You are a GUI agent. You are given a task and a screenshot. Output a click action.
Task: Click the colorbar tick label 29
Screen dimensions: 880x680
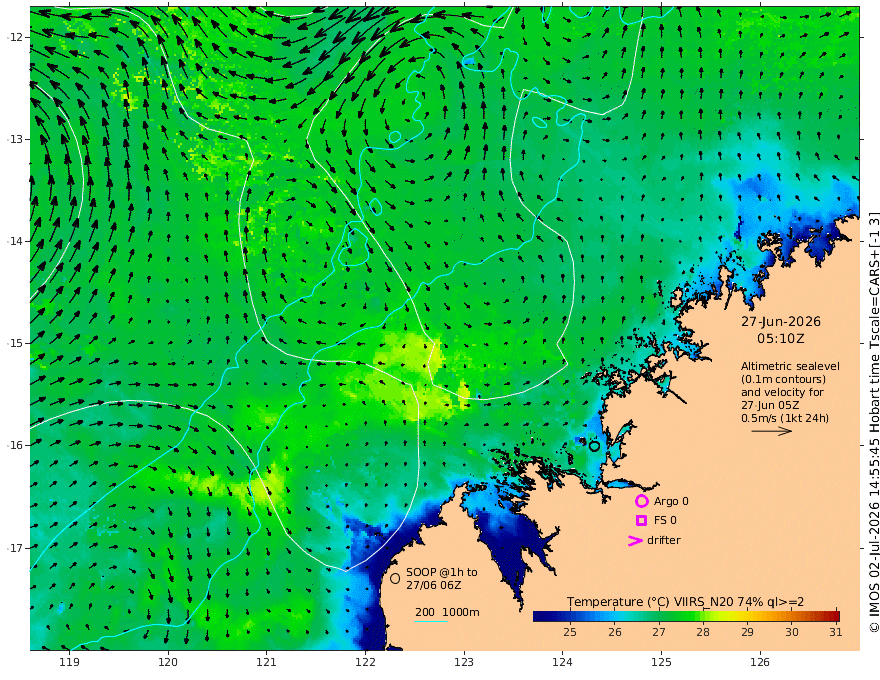(747, 632)
